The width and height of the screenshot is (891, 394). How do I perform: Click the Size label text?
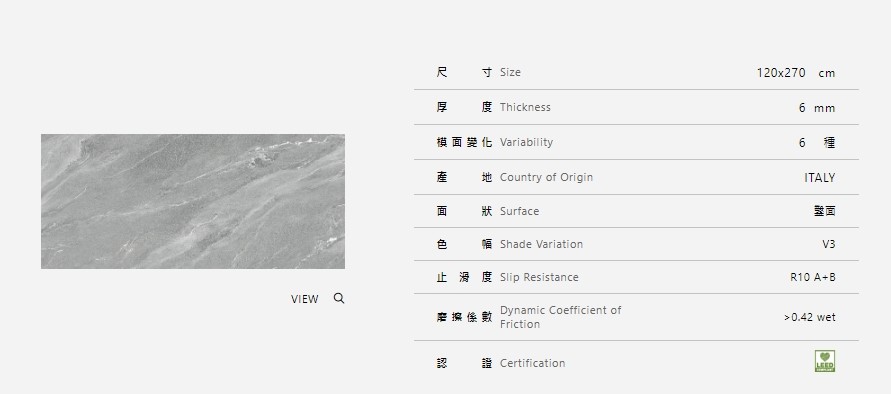pos(510,72)
